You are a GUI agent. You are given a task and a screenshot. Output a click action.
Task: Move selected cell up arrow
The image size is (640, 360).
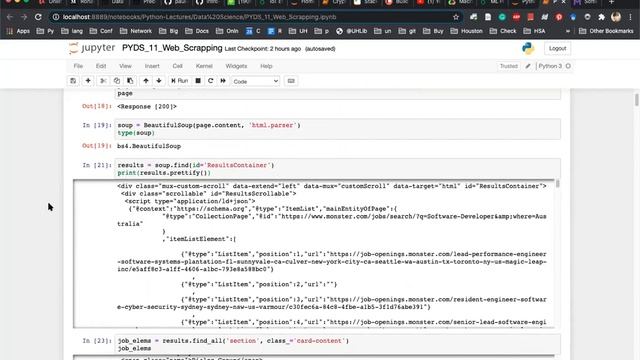tap(146, 81)
